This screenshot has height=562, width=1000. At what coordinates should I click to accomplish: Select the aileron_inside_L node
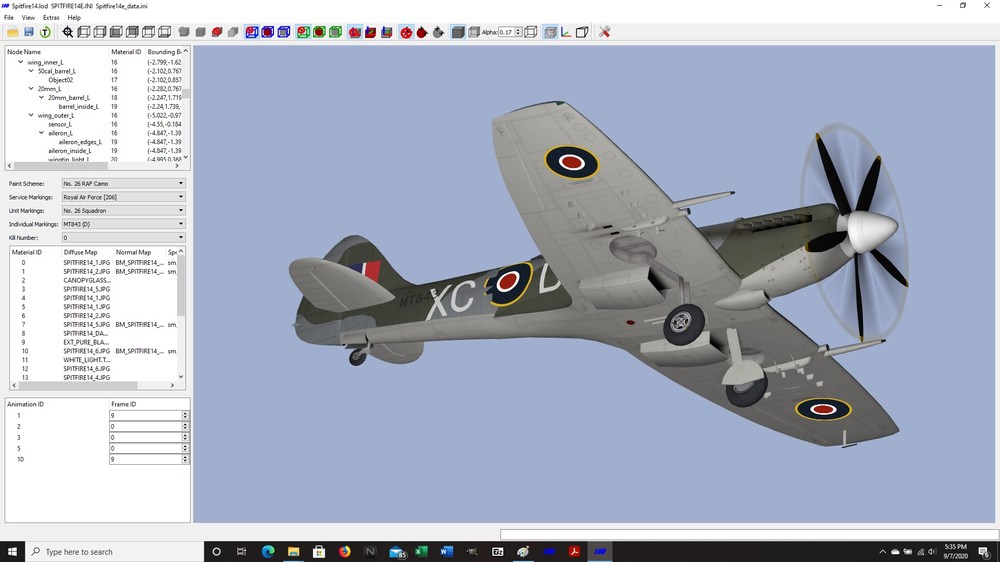coord(70,151)
